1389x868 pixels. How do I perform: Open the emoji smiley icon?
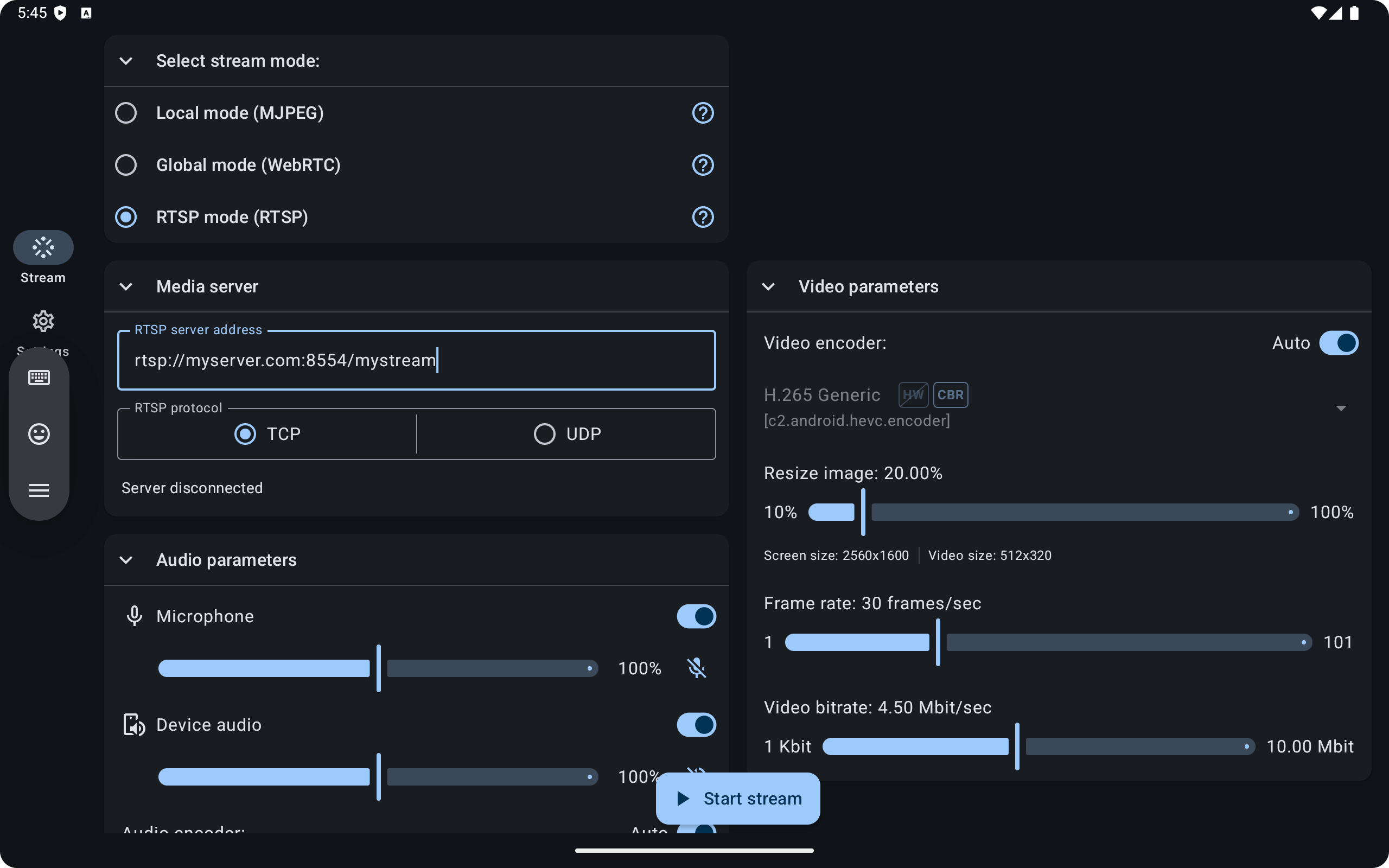(39, 434)
